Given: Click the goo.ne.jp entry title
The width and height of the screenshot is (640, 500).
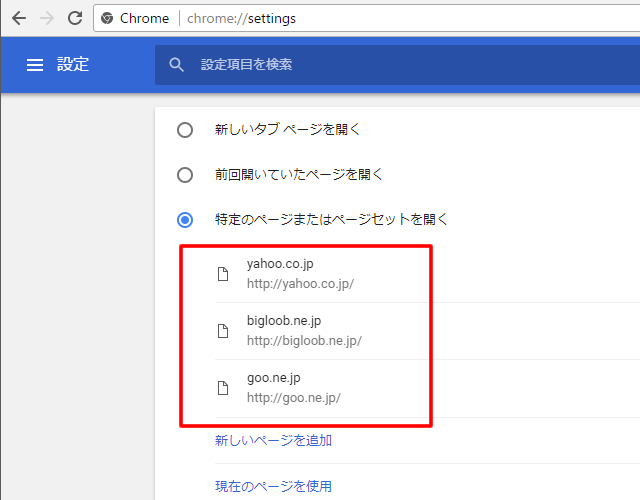Looking at the screenshot, I should [273, 378].
